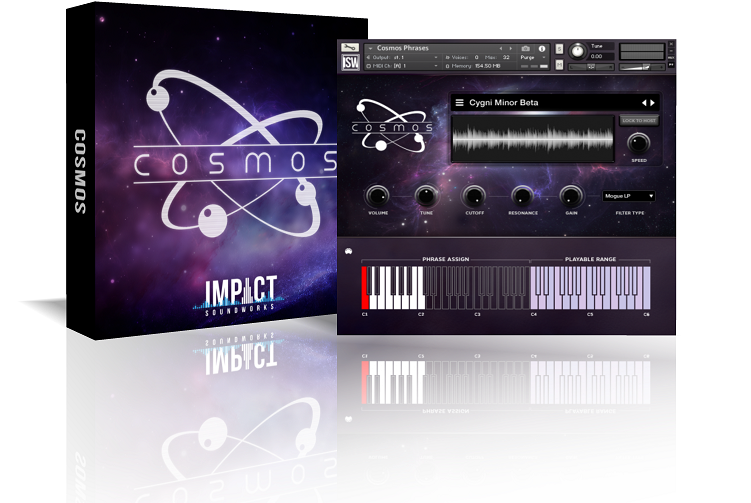751x503 pixels.
Task: Click the PHRASE ASSIGN label
Action: [x=445, y=259]
